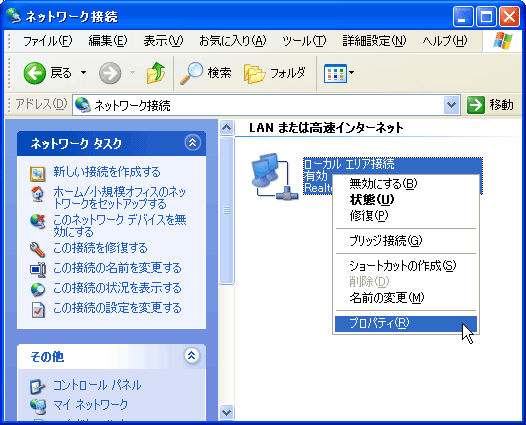This screenshot has height=425, width=526.
Task: Click the Up folder icon in the toolbar
Action: click(x=156, y=73)
